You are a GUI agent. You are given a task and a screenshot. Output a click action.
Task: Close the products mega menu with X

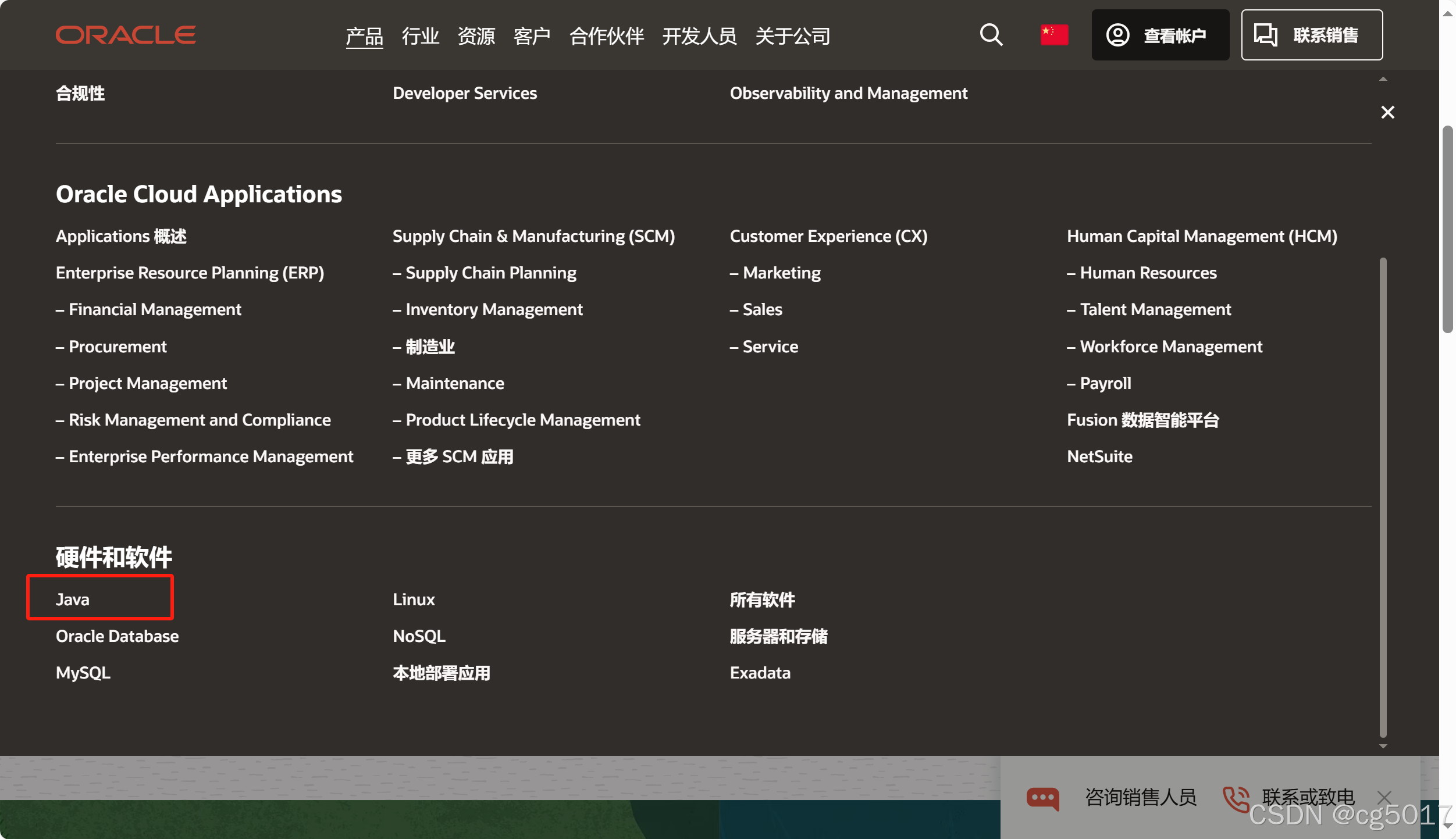[x=1387, y=112]
